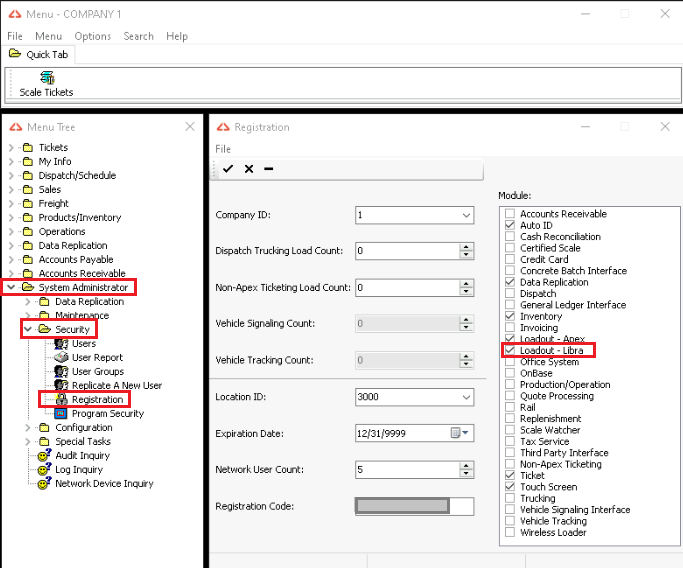Click the Dispatch/Schedule folder icon
Image resolution: width=683 pixels, height=568 pixels.
coord(27,176)
